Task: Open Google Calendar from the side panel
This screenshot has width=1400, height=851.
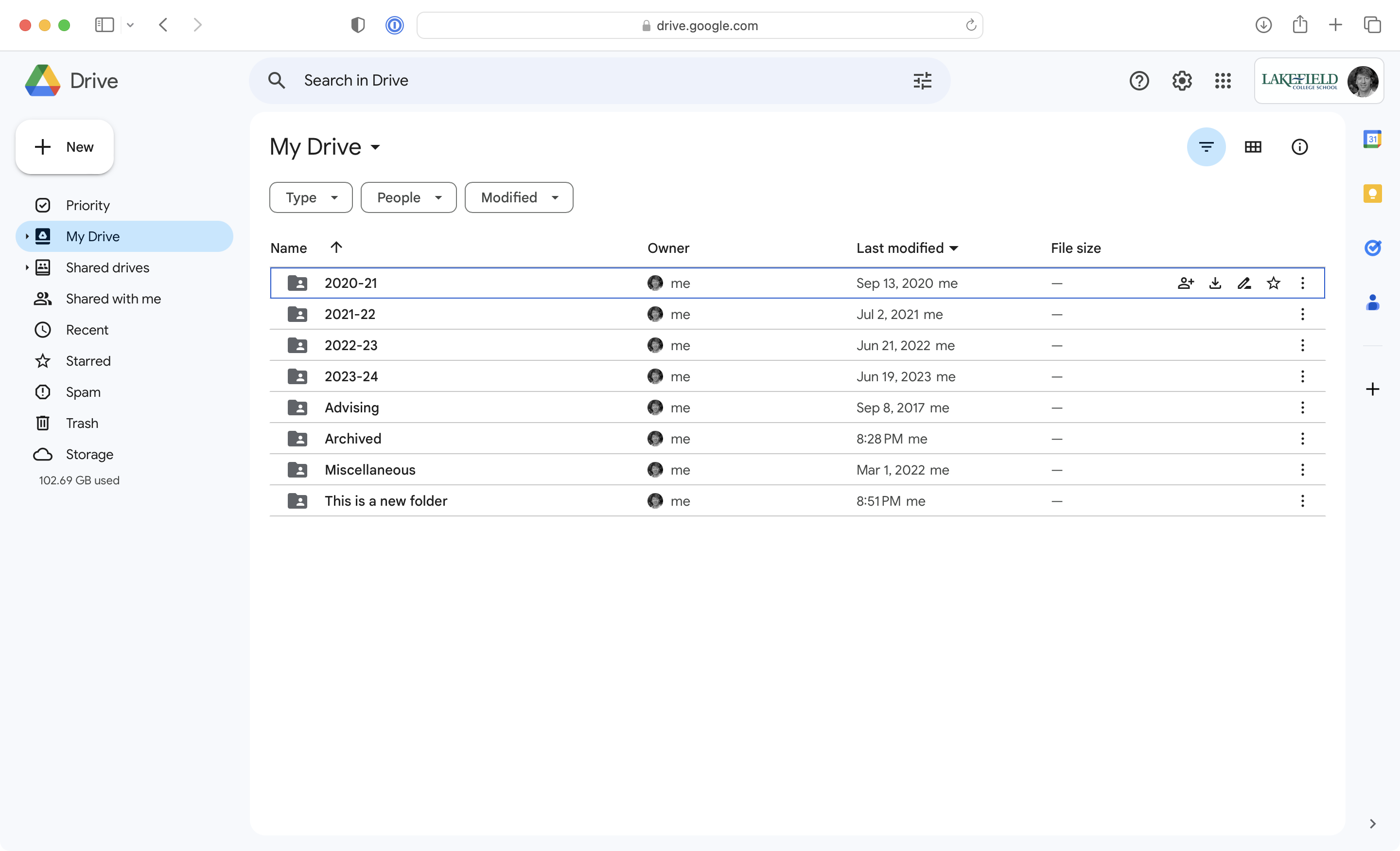Action: [x=1373, y=139]
